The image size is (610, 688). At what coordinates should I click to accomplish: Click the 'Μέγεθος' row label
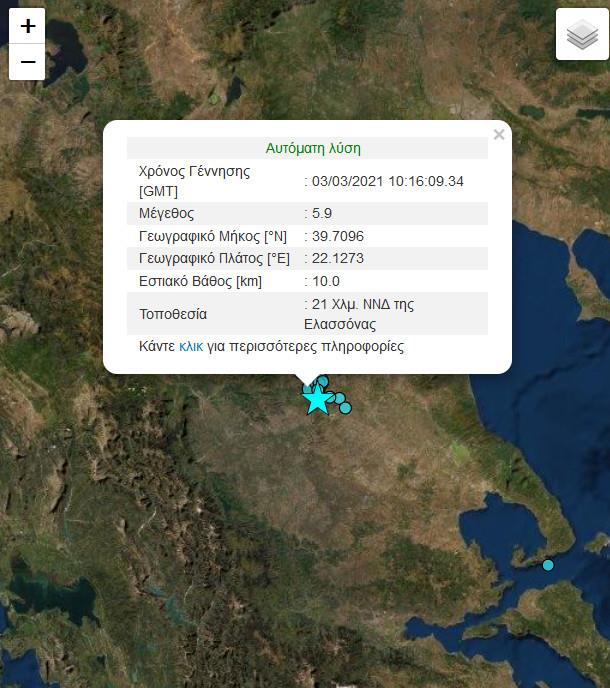(x=166, y=213)
